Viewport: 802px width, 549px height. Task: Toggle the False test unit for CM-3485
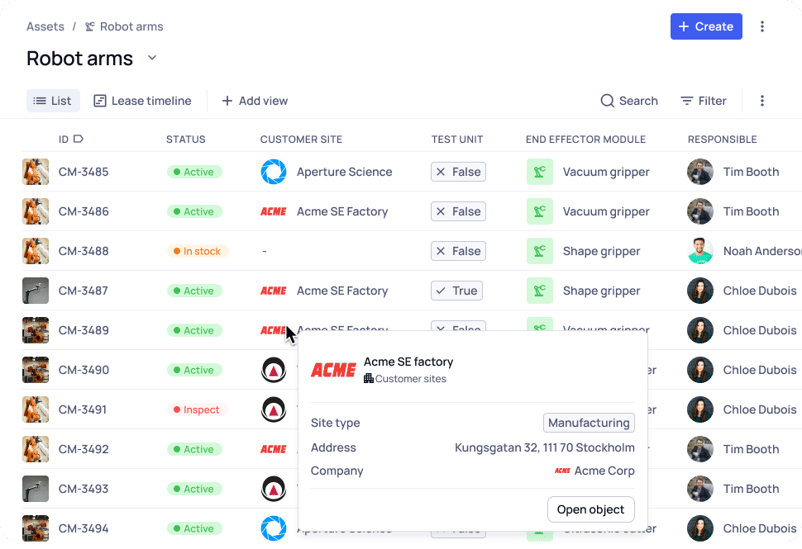[x=458, y=172]
